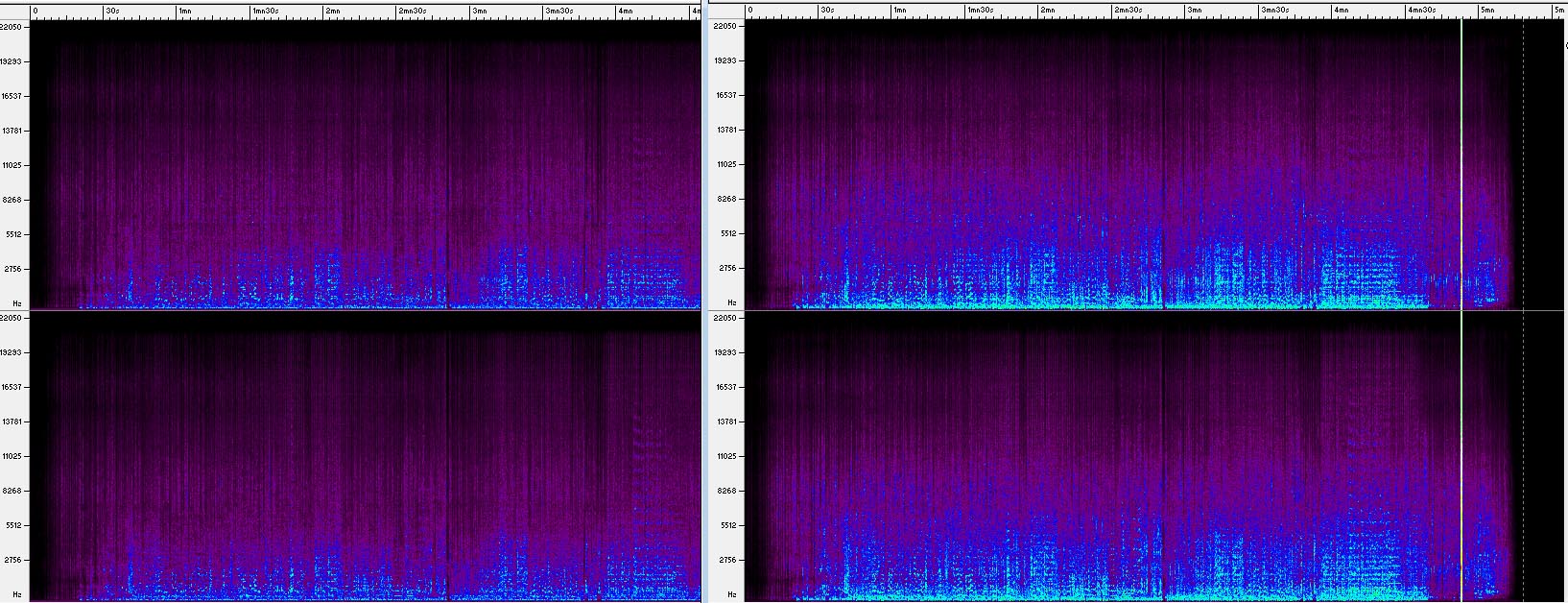Click the Hz unit label on right upper axis
The image size is (1568, 603).
pos(730,302)
